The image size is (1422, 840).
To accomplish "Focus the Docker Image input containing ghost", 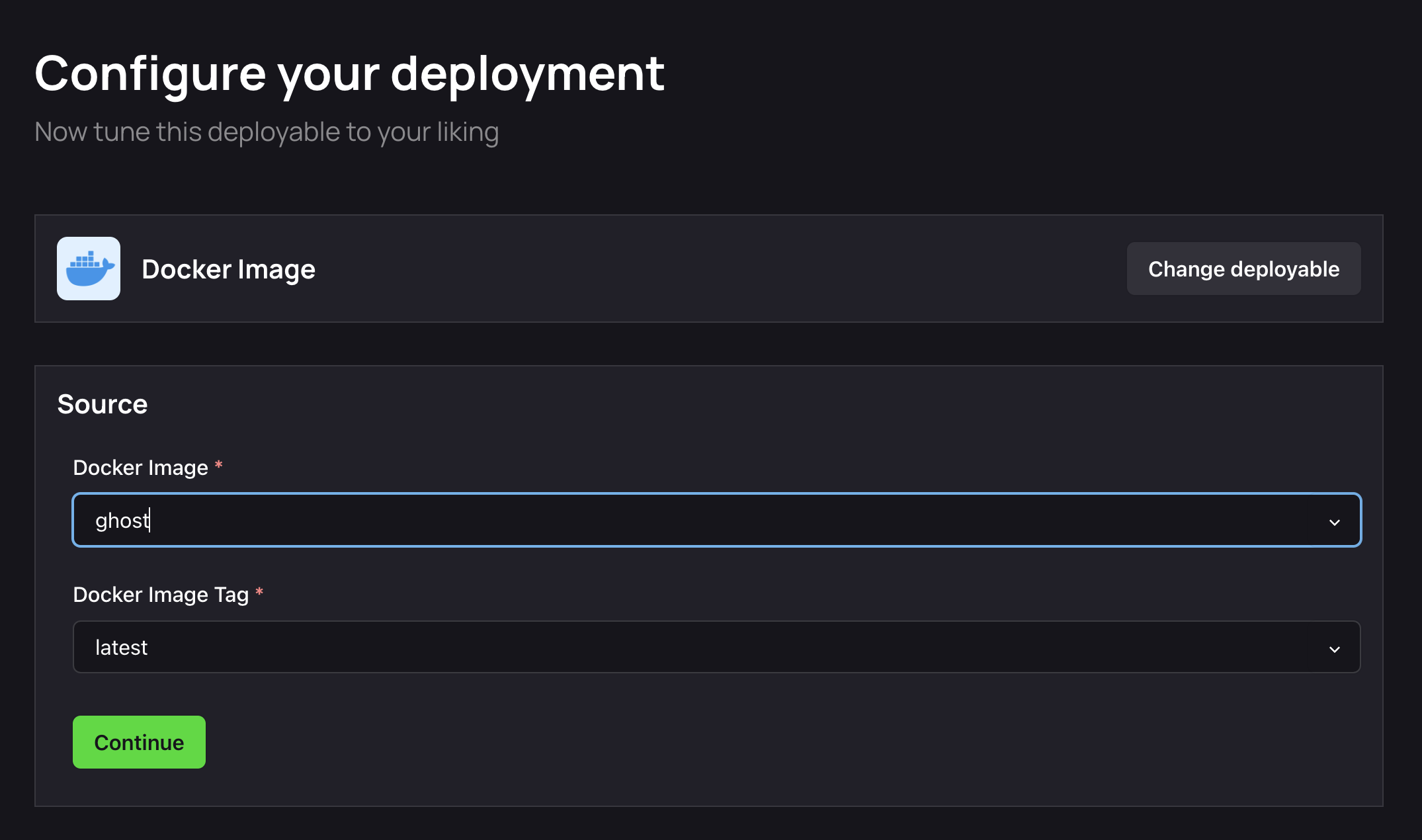I will 717,520.
